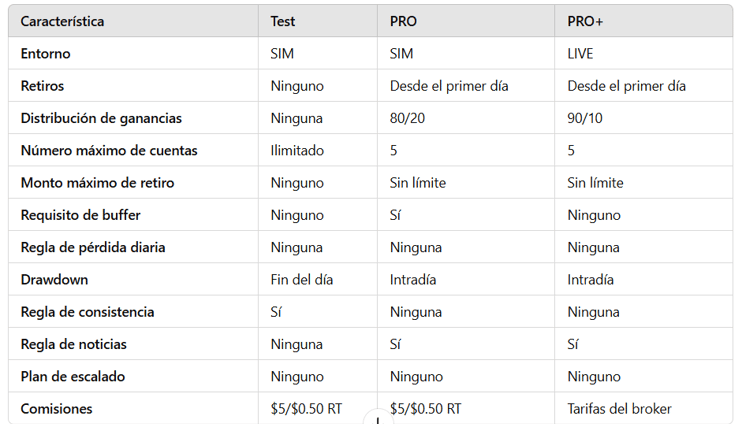The height and width of the screenshot is (424, 742).
Task: Select the Fin del día cell
Action: tap(301, 280)
